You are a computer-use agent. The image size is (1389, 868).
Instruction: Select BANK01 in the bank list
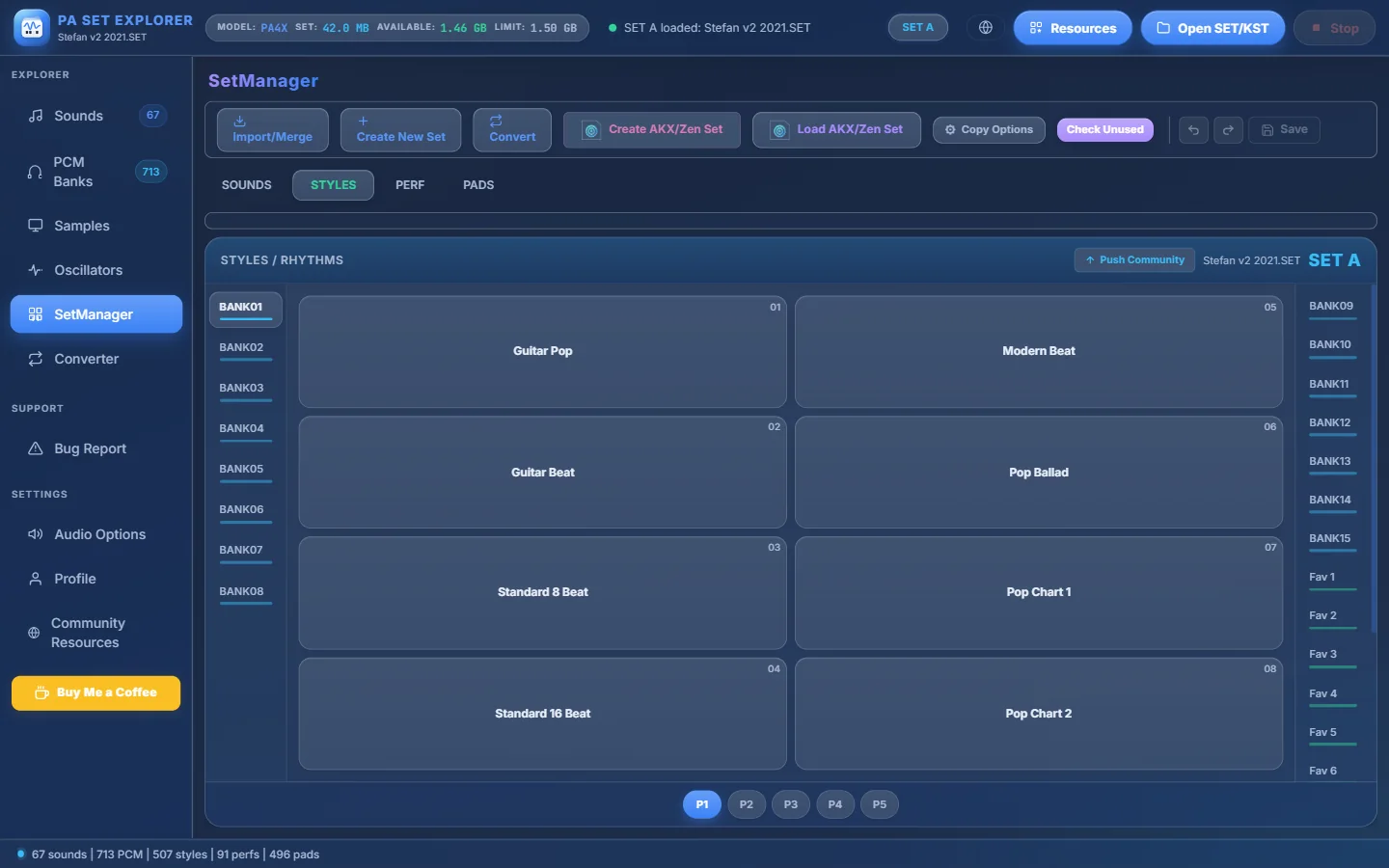[x=245, y=310]
